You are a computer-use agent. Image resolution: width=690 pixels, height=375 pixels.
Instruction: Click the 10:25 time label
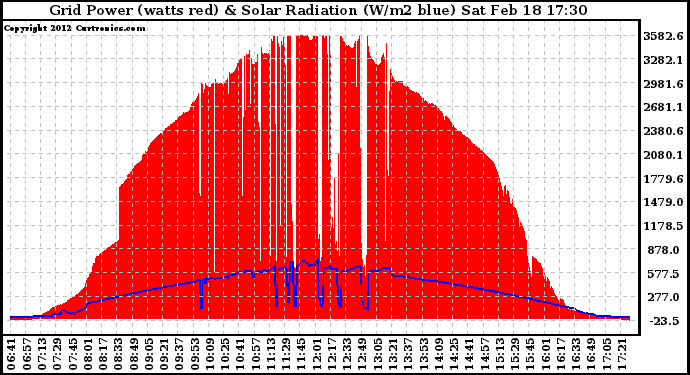click(225, 353)
